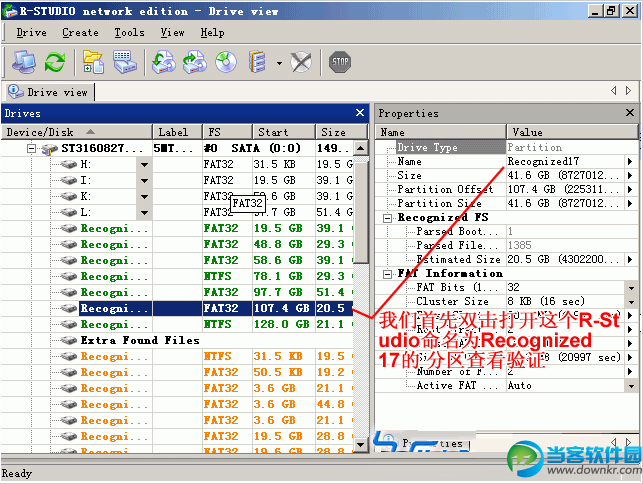
Task: Select the Drive view tab
Action: point(49,92)
